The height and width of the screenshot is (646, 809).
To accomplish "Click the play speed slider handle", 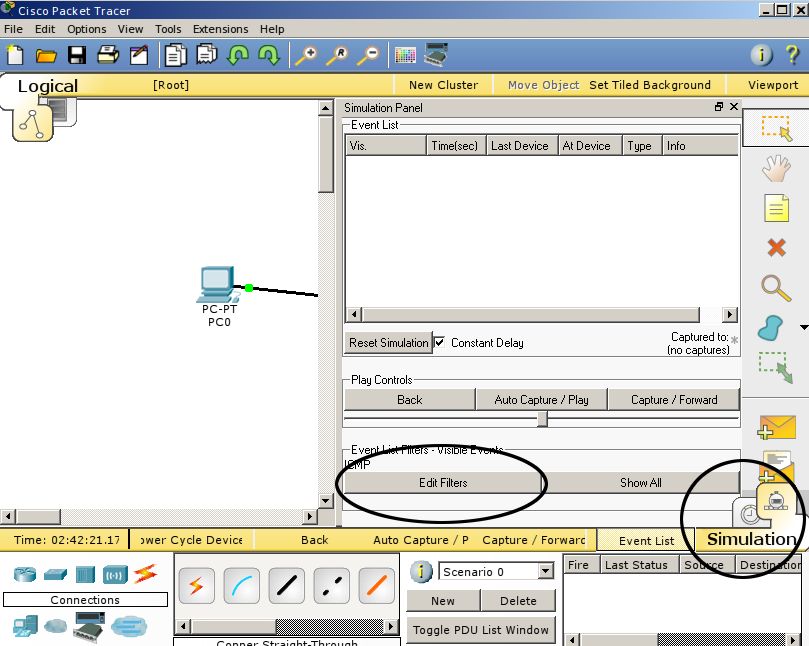I will [x=542, y=419].
